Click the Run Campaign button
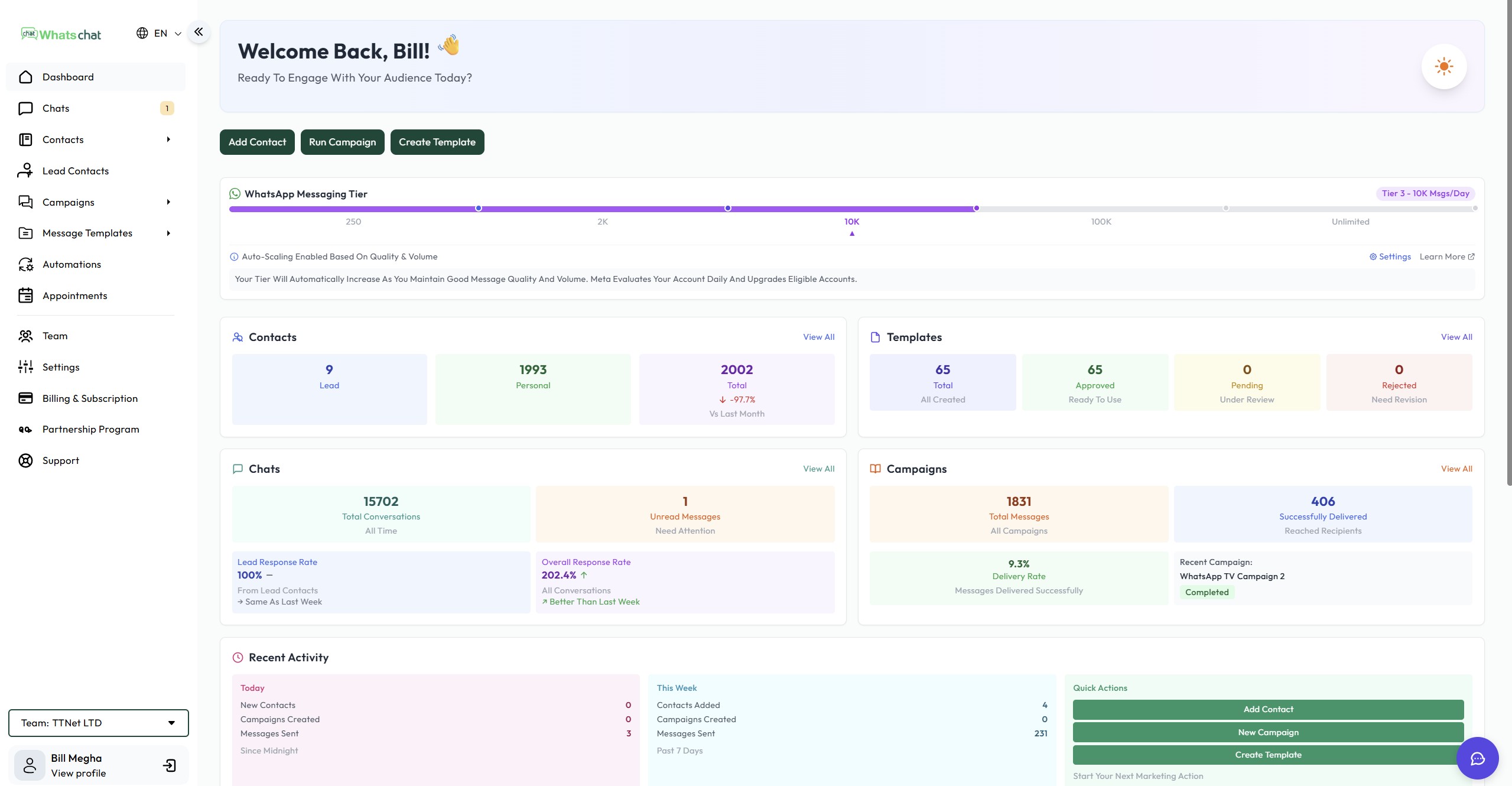Image resolution: width=1512 pixels, height=786 pixels. [342, 142]
